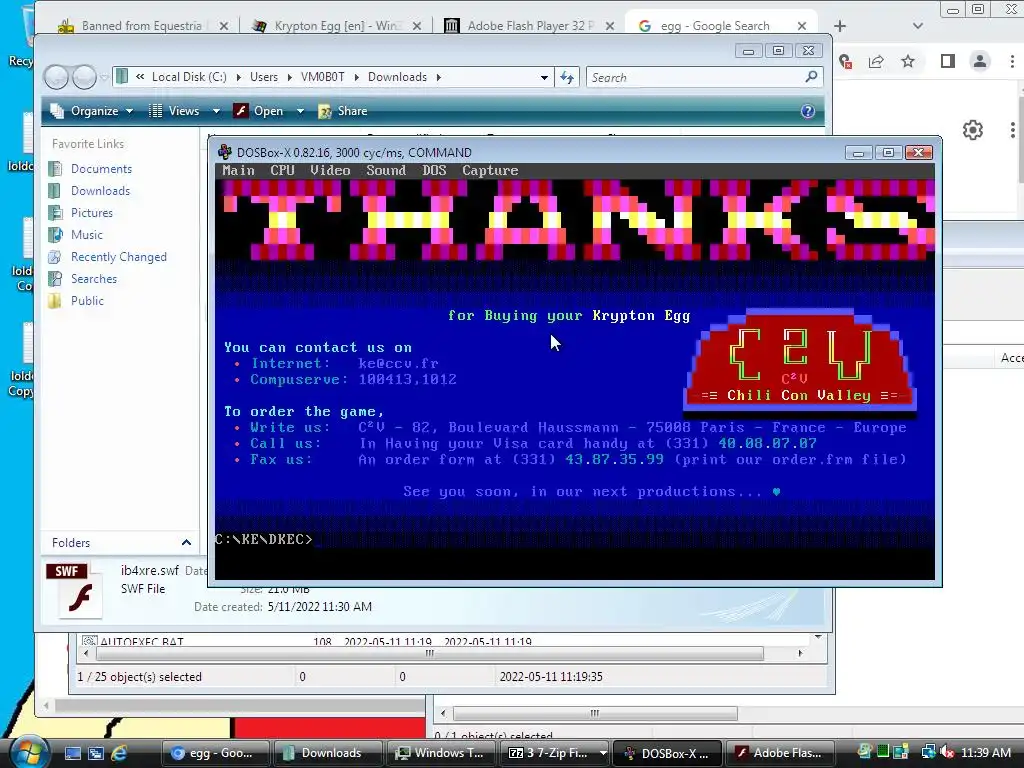
Task: Click the network icon in system tray
Action: pyautogui.click(x=928, y=753)
